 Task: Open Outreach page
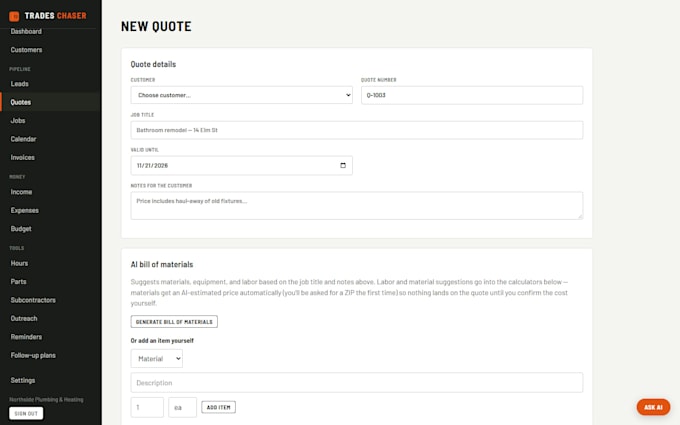[24, 318]
